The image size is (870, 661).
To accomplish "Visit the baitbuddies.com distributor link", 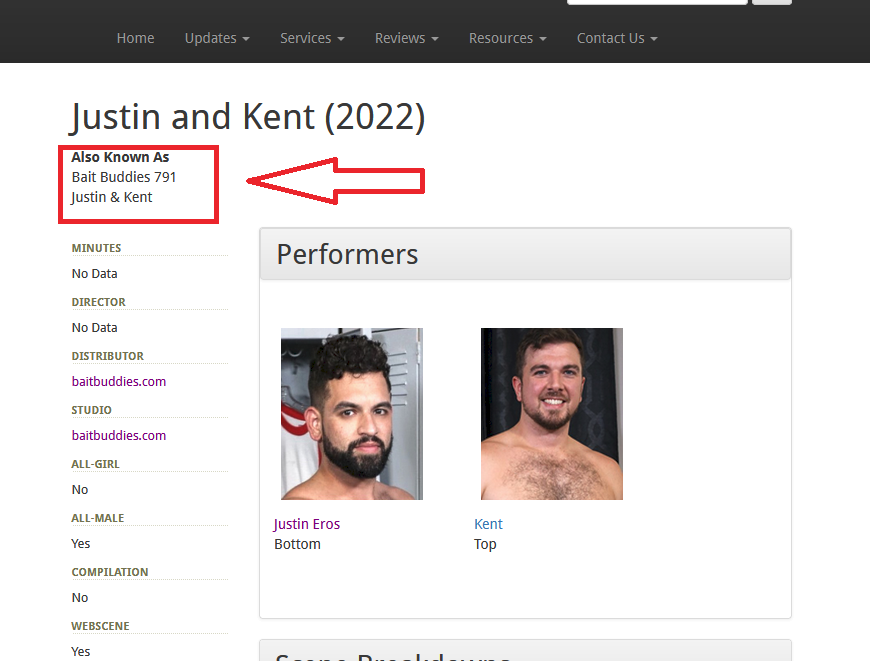I will coord(118,381).
